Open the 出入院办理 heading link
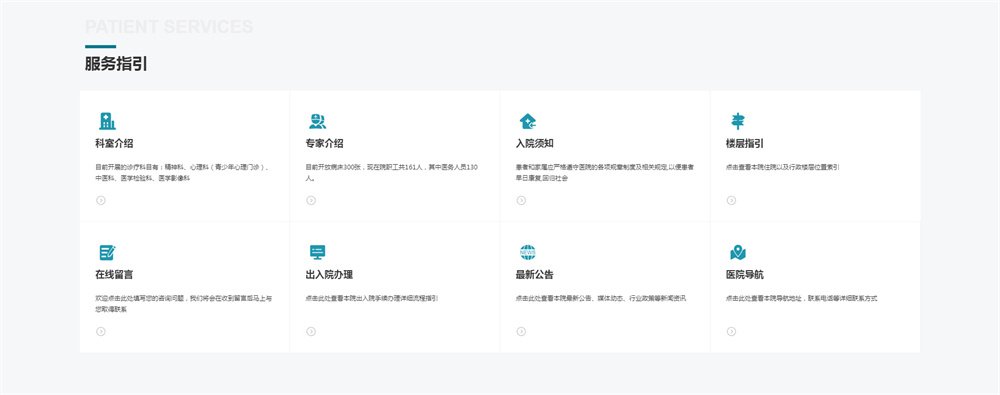 329,275
